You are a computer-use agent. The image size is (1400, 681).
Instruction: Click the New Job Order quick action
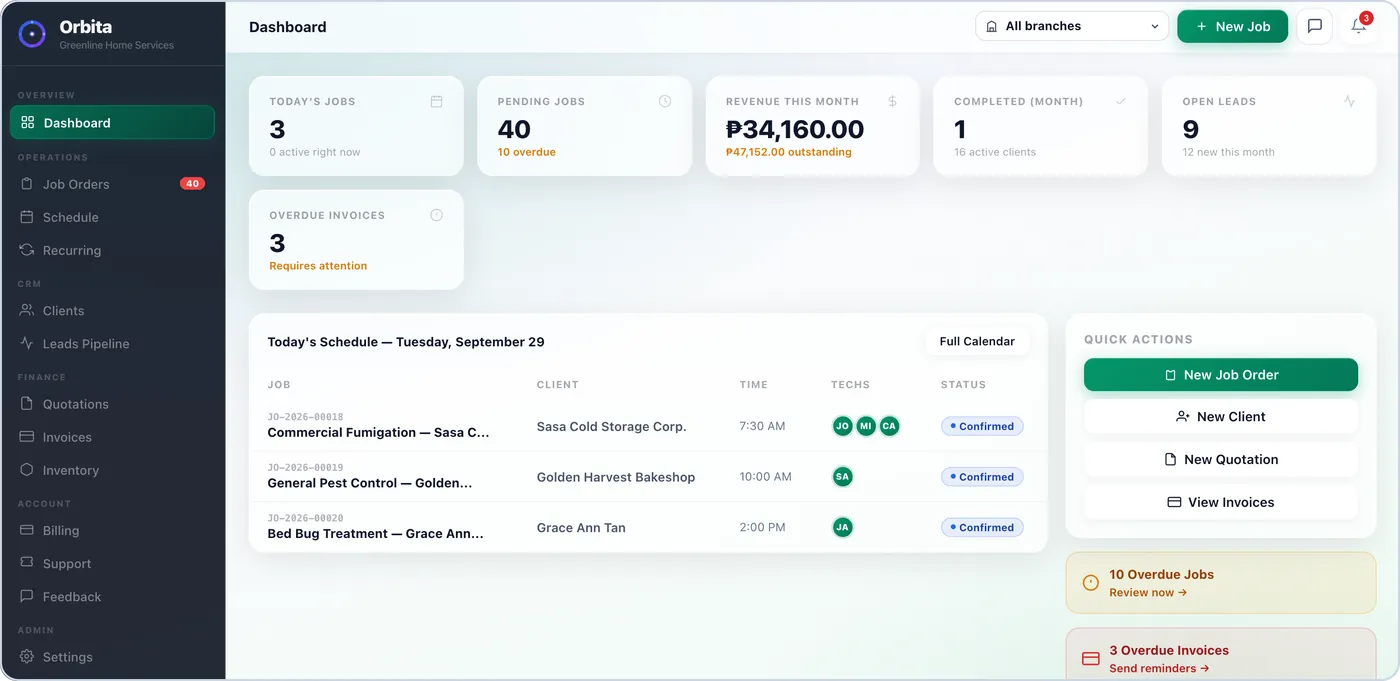(1221, 375)
